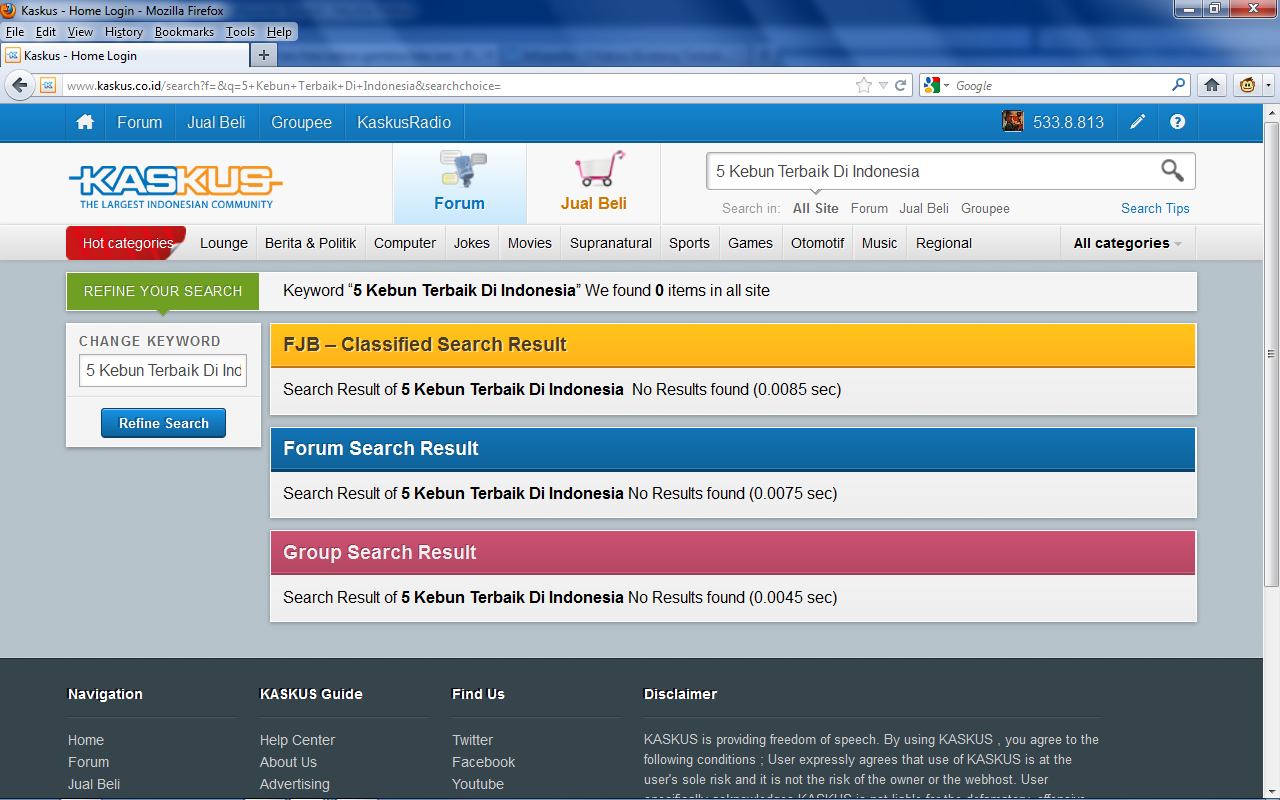Click the Google search field in browser toolbar
Image resolution: width=1280 pixels, height=800 pixels.
pos(1062,86)
